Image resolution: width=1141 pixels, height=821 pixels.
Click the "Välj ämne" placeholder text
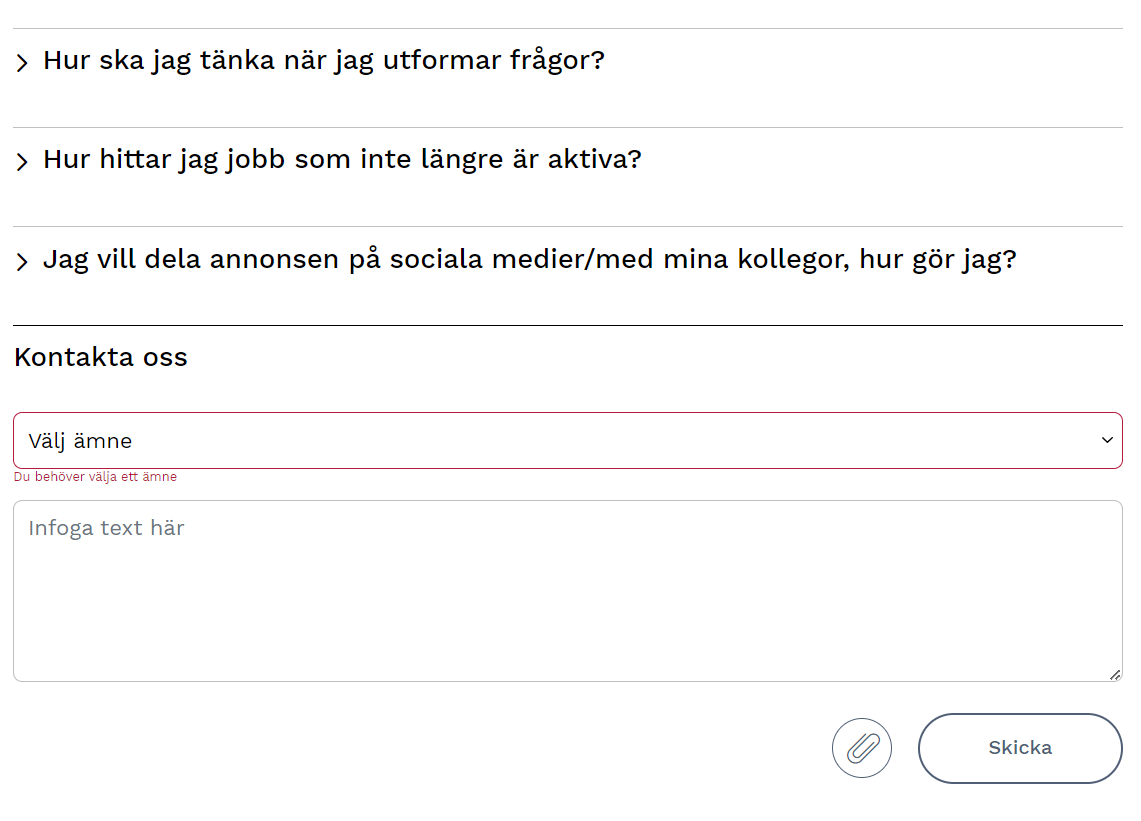(80, 441)
